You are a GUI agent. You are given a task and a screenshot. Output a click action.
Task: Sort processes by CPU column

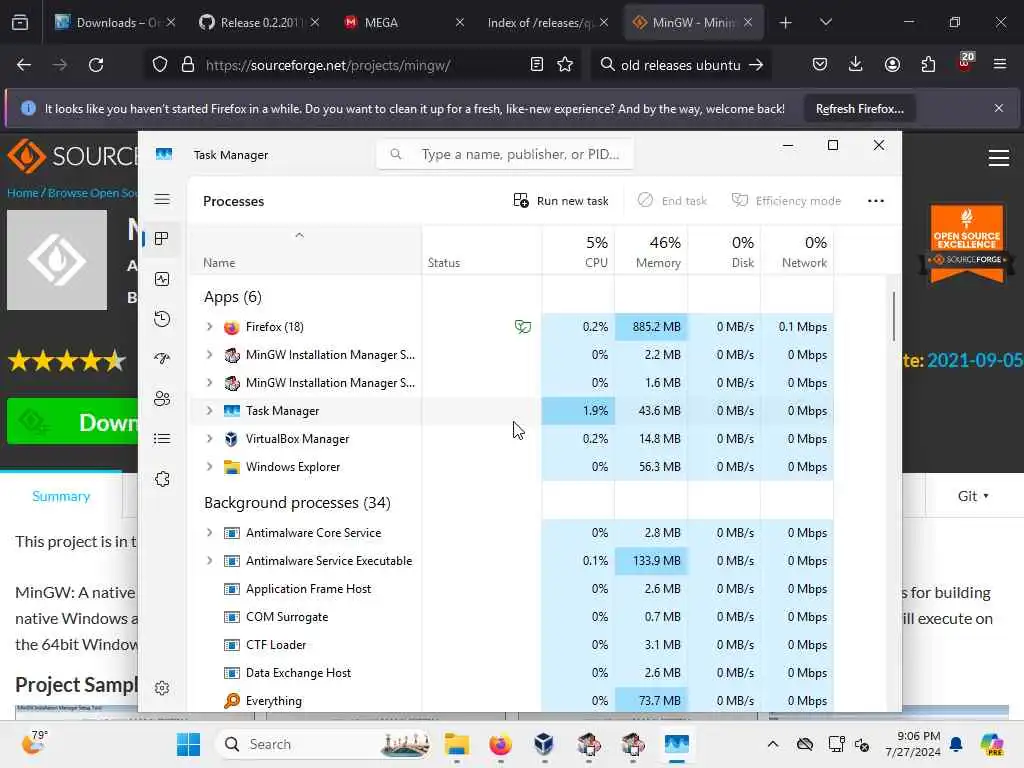pos(578,251)
